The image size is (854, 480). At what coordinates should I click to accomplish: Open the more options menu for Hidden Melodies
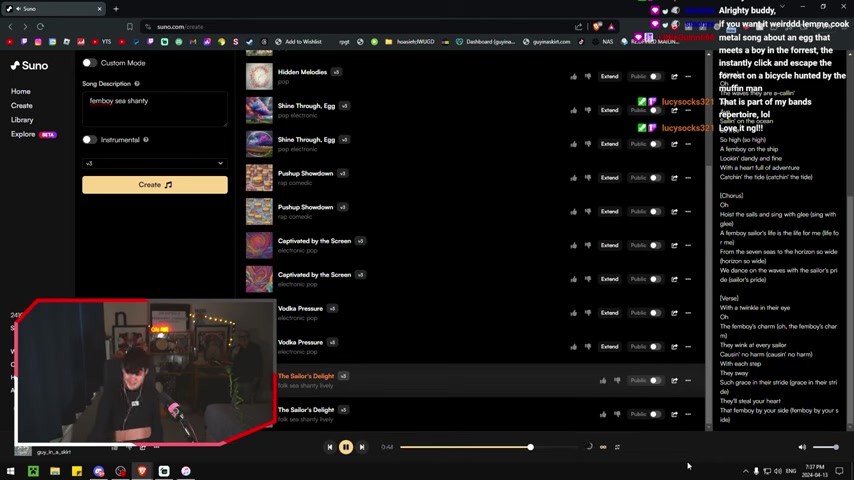click(x=688, y=76)
